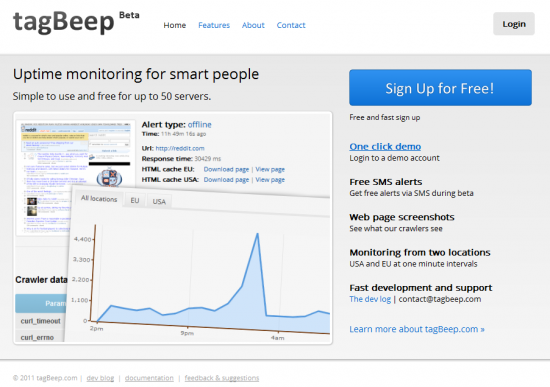Open the Home menu item
The image size is (550, 387).
175,25
